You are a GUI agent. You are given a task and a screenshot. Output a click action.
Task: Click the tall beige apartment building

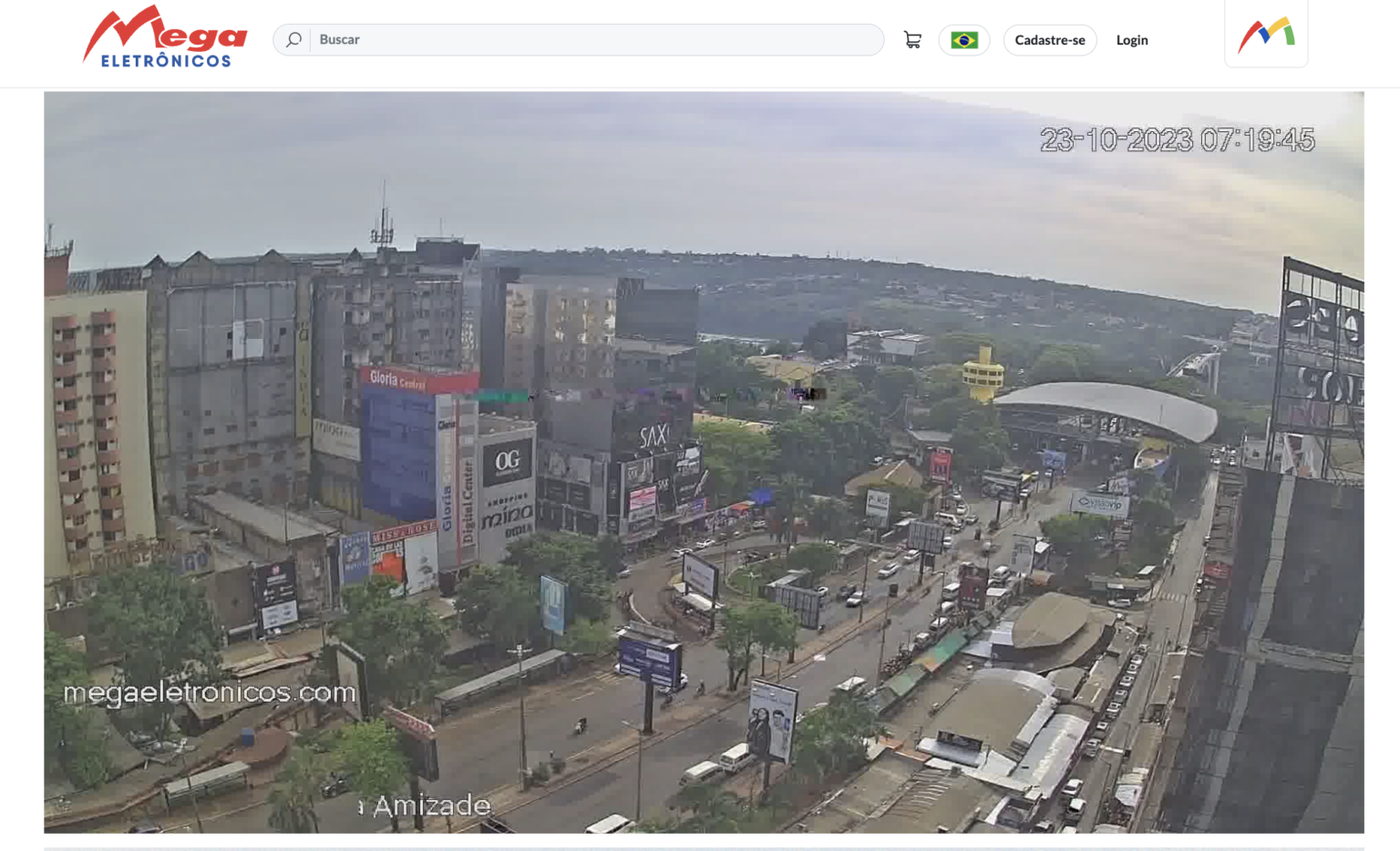point(98,428)
